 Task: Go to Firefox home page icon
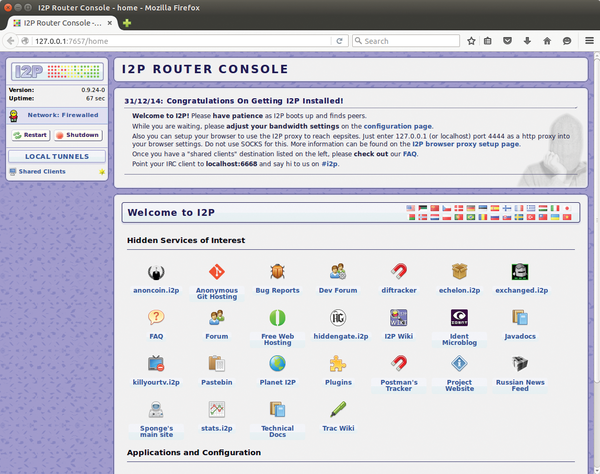[x=547, y=41]
